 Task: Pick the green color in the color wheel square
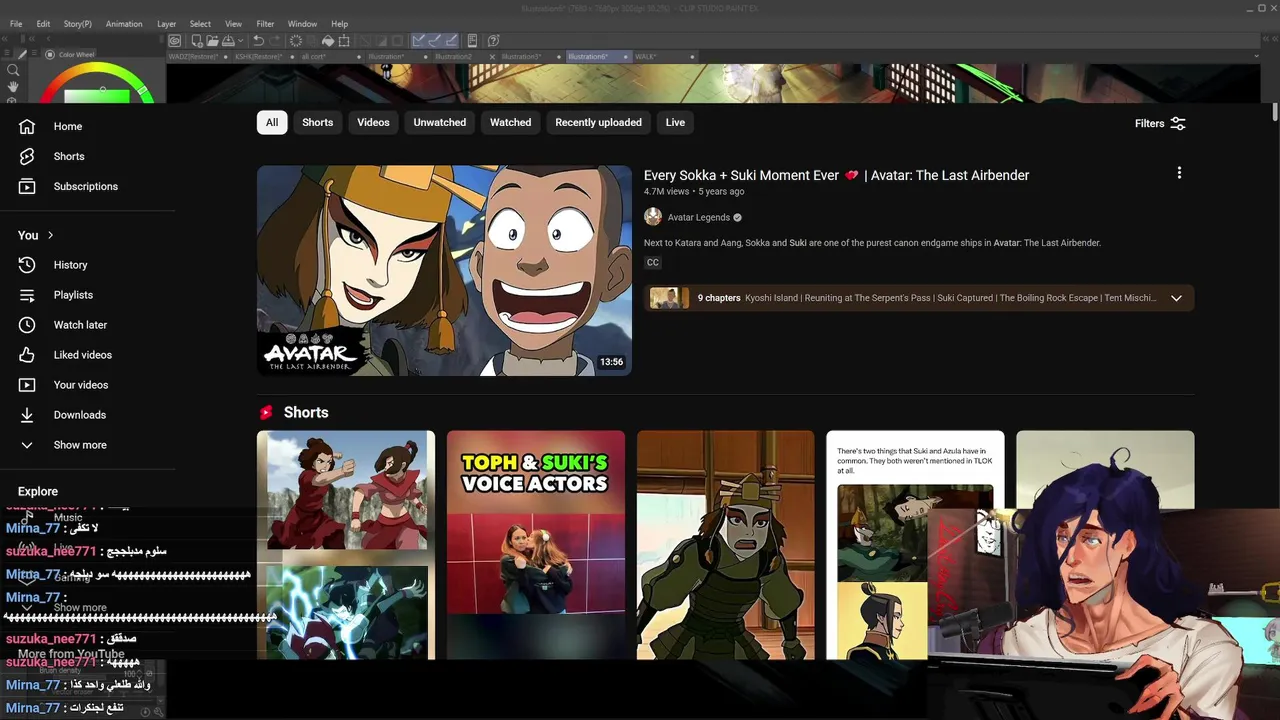pyautogui.click(x=97, y=97)
